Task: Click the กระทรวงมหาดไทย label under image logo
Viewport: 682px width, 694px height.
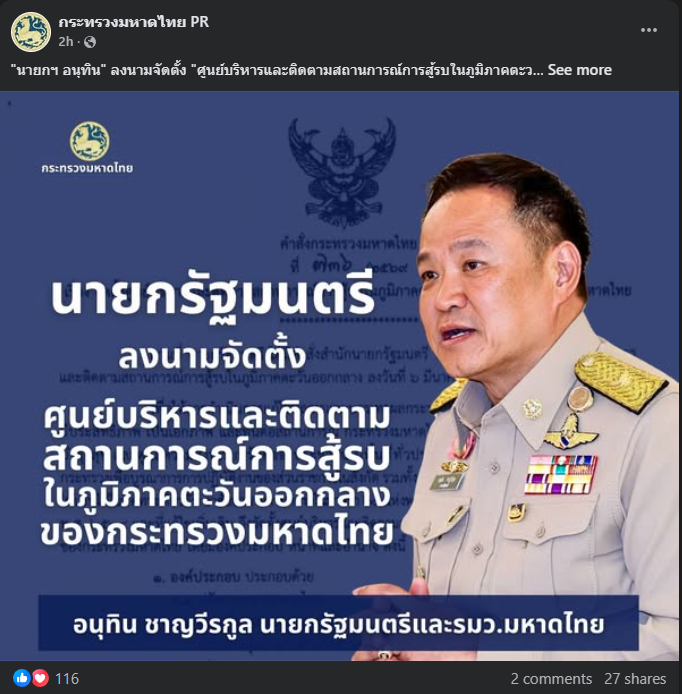Action: tap(87, 168)
